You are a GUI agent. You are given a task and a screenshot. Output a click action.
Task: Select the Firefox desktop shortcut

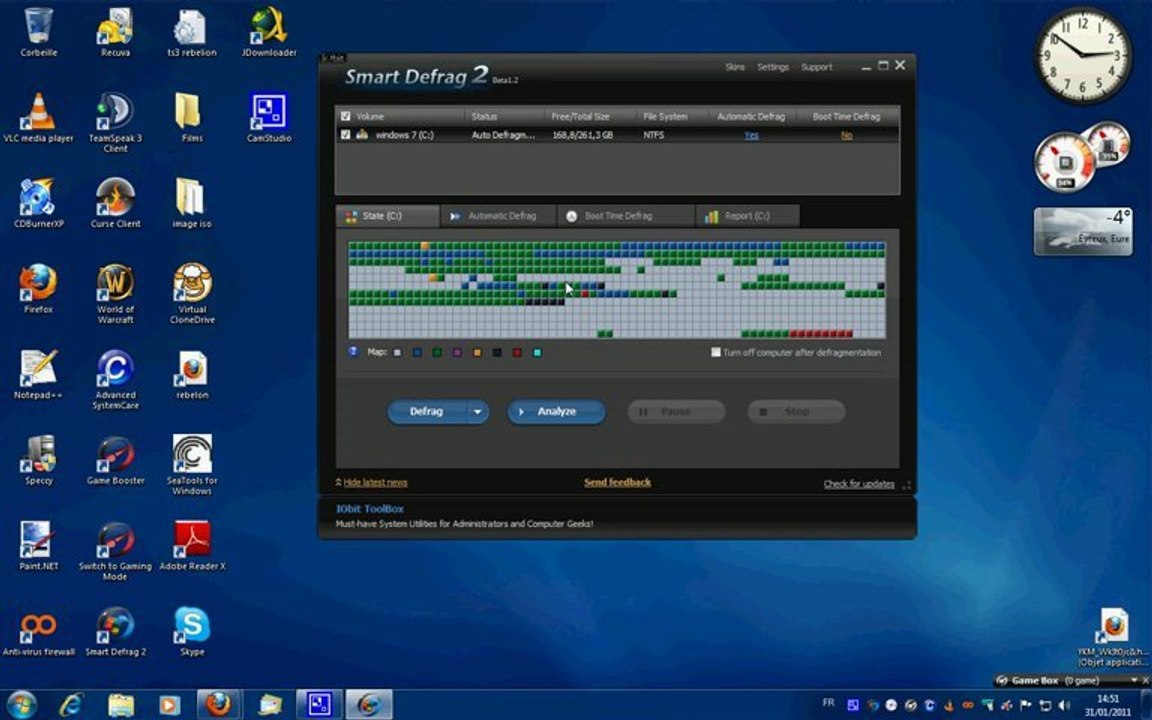pos(38,289)
